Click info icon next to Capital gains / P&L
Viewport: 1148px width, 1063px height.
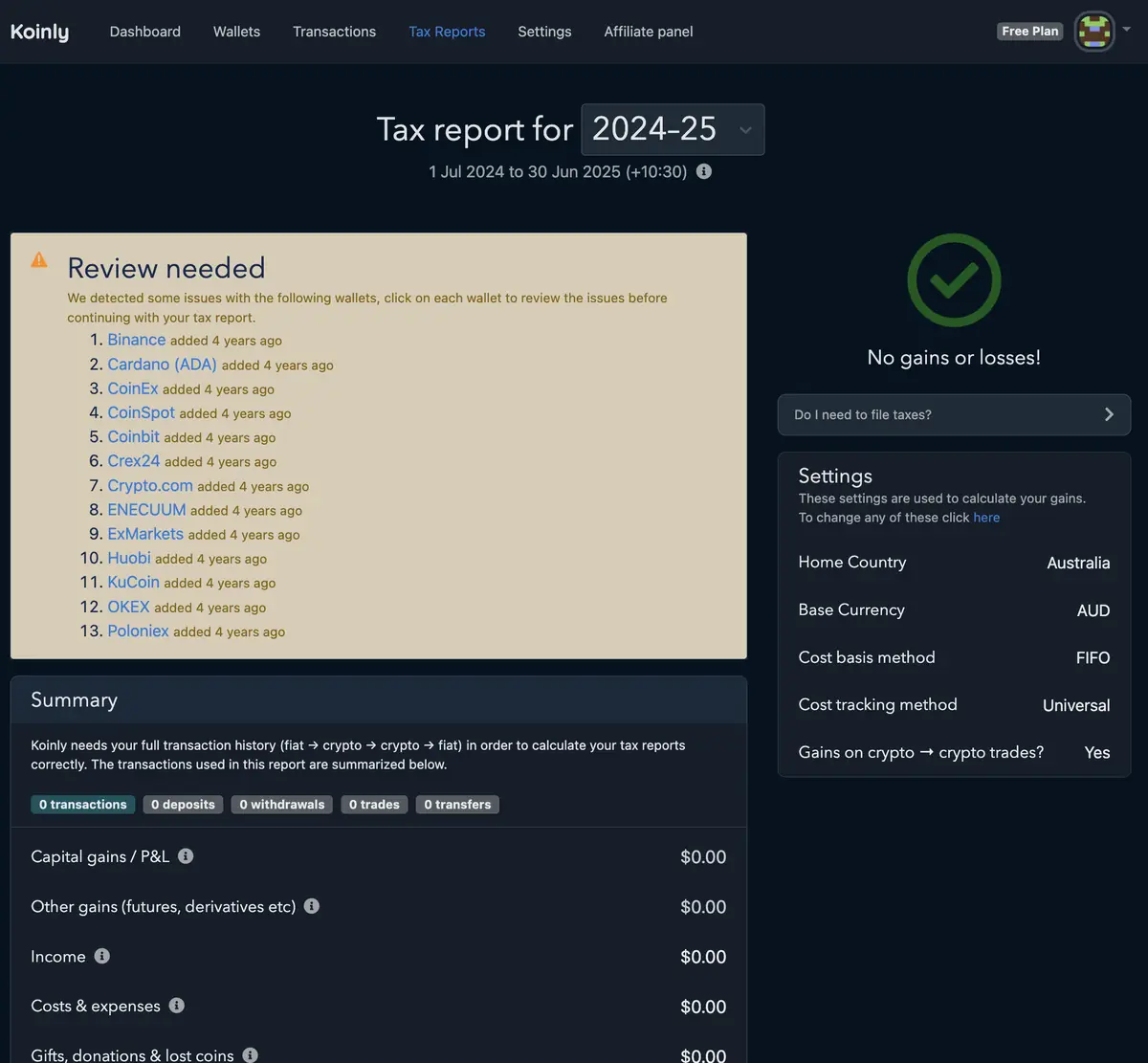tap(186, 856)
